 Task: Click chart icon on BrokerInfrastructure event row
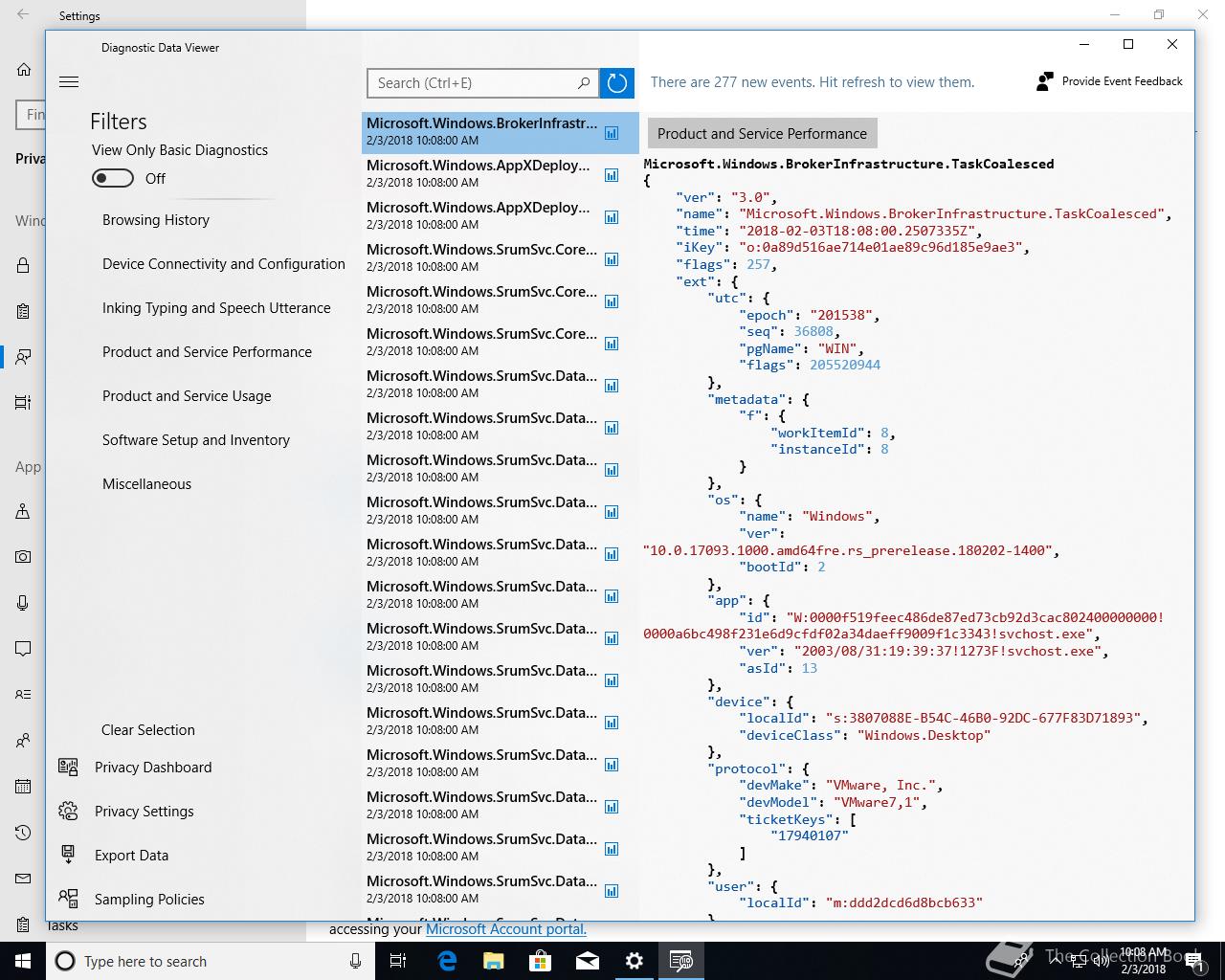(612, 133)
